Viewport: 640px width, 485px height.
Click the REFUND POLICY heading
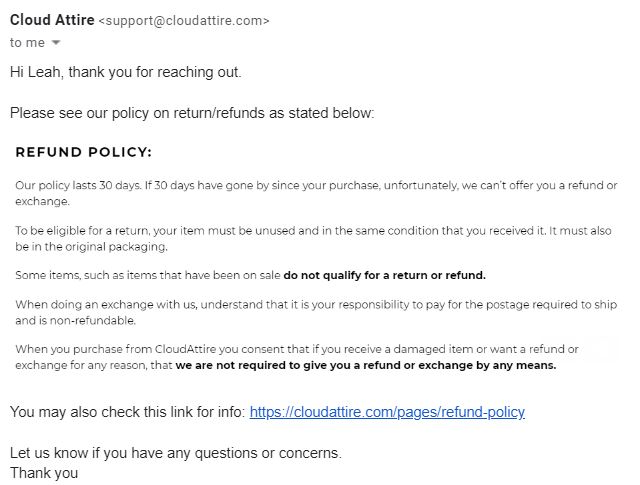(x=84, y=153)
